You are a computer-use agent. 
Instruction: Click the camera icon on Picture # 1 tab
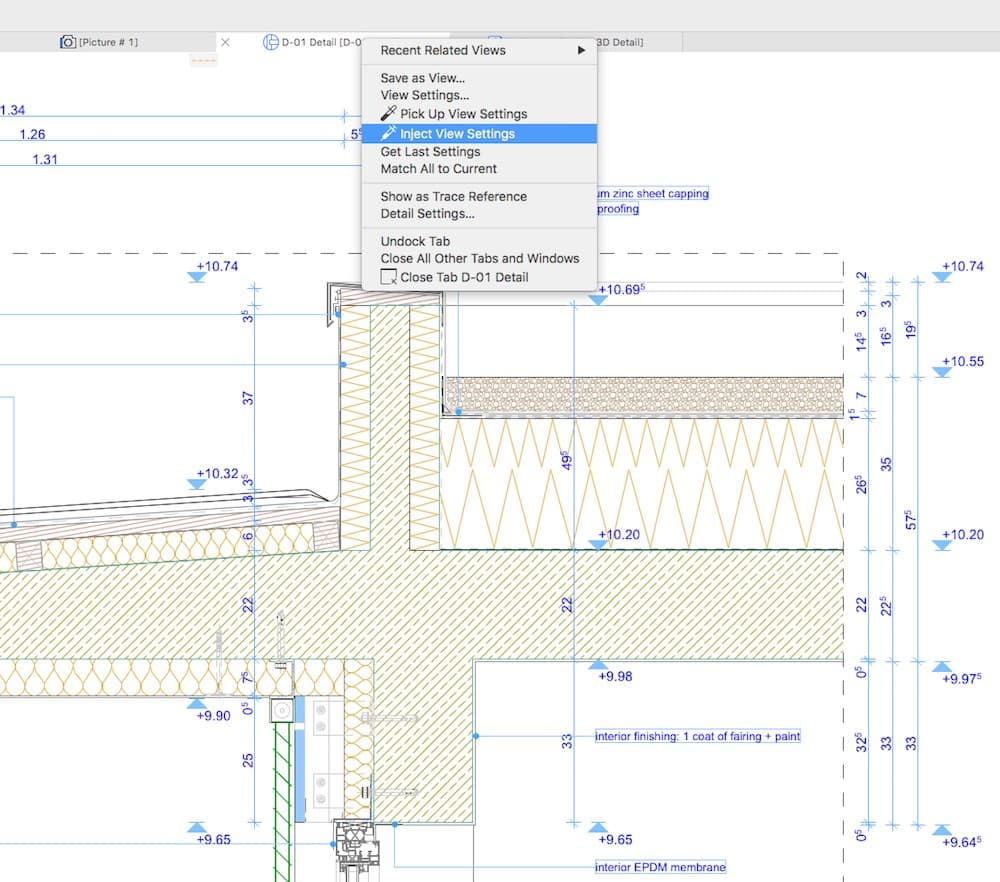68,42
